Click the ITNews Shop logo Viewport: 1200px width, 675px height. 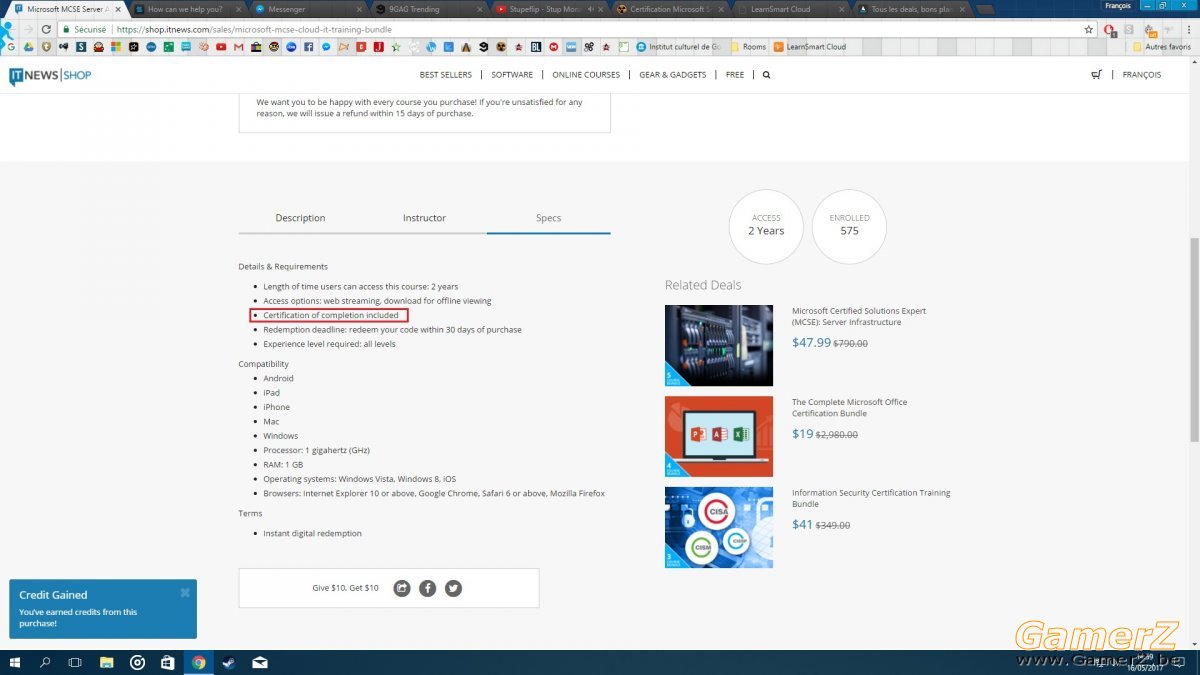(50, 76)
